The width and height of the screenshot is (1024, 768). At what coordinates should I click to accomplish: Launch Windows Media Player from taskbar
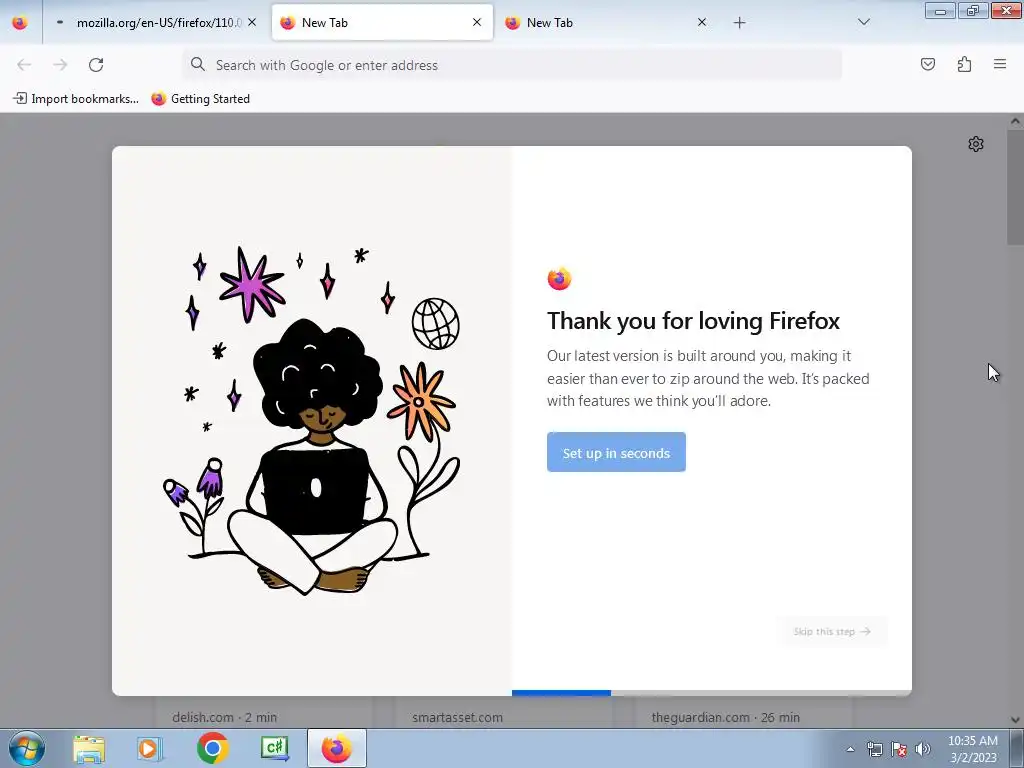coord(150,748)
